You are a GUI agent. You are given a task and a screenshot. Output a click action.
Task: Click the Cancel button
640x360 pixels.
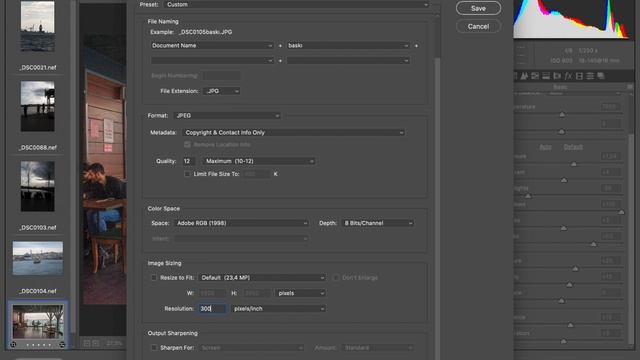478,27
